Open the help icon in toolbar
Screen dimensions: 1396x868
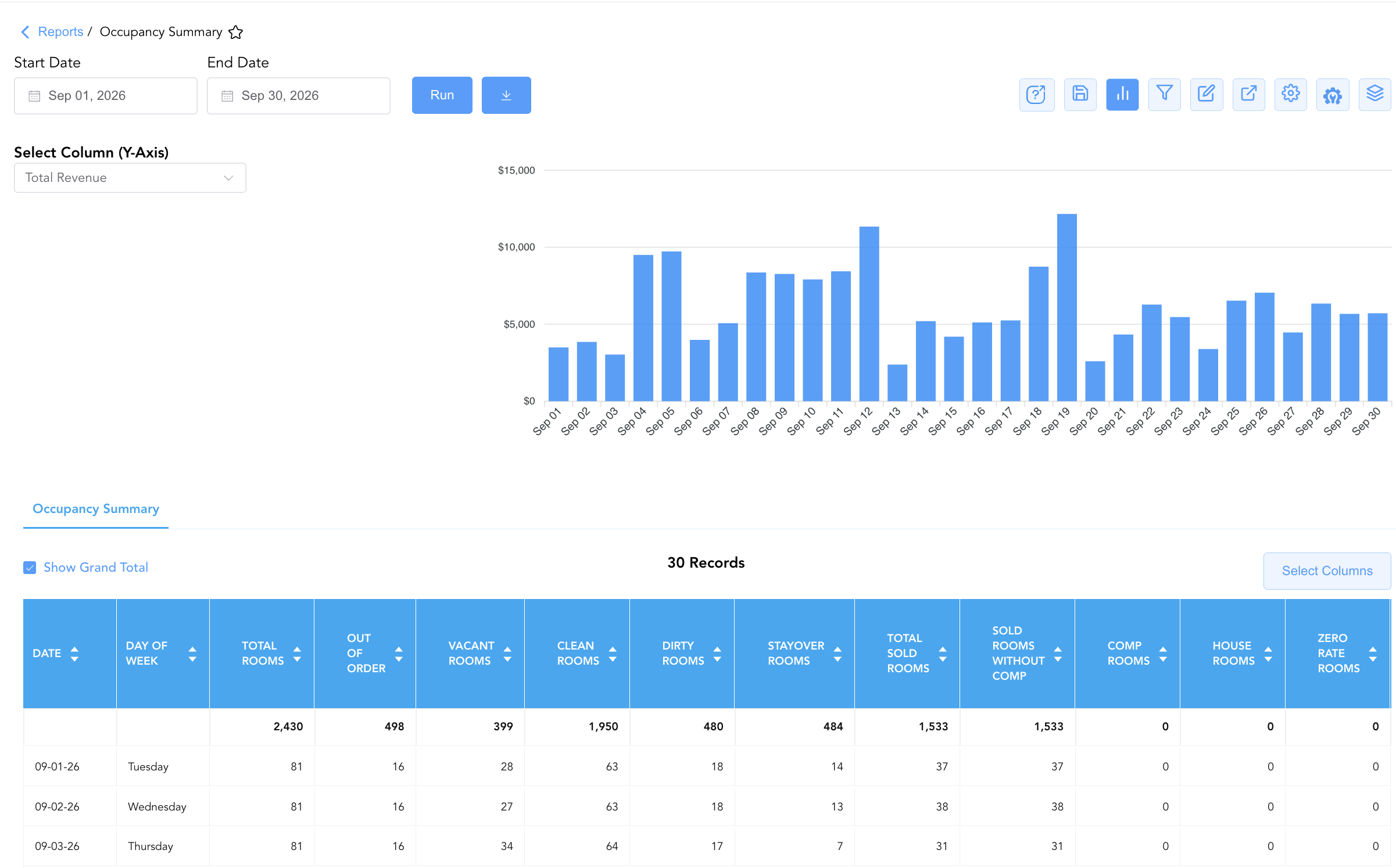(1036, 94)
